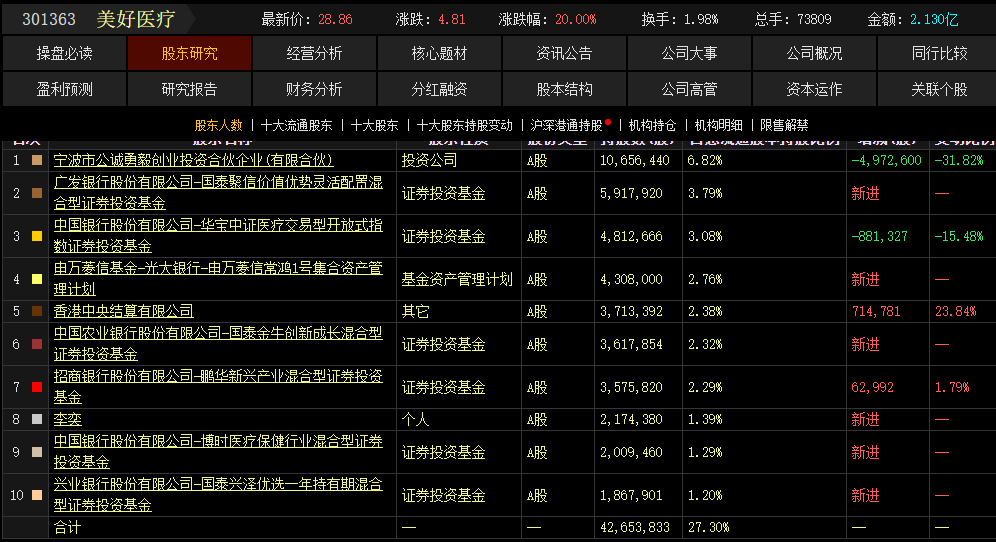Open the 中国银行 华宝中证医疗 fund link
The height and width of the screenshot is (542, 996).
click(x=219, y=236)
